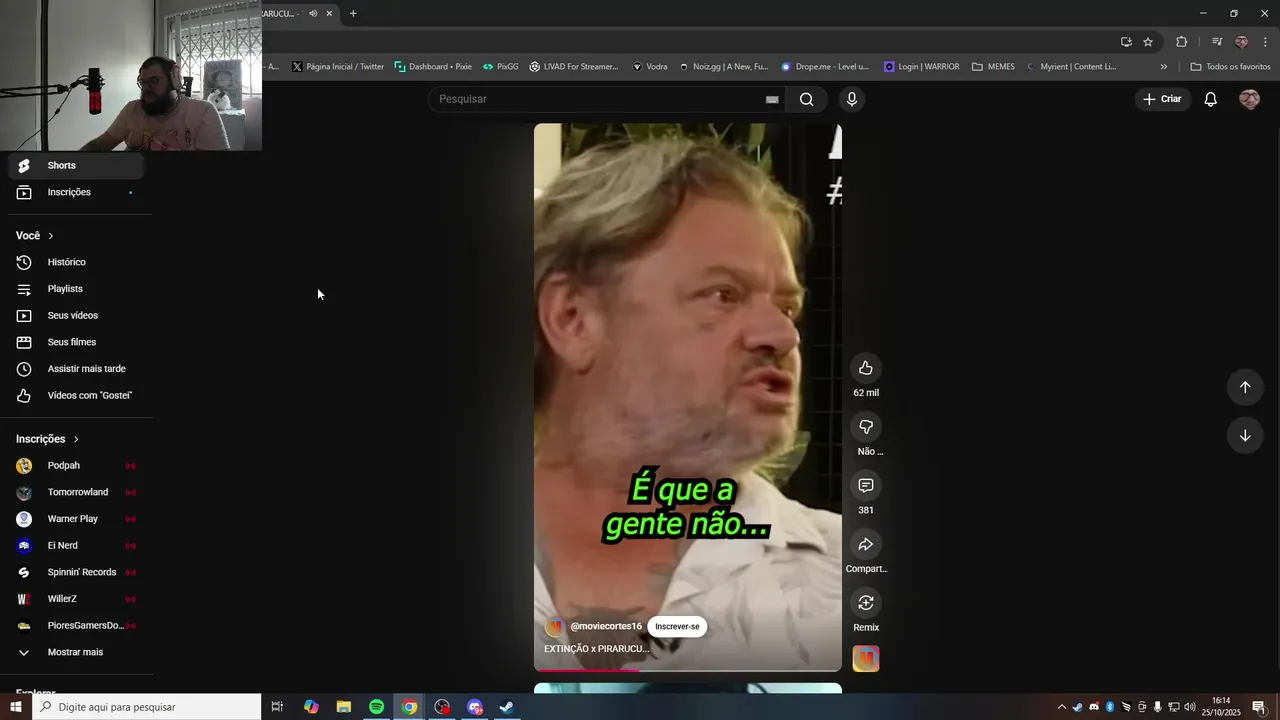The height and width of the screenshot is (720, 1280).
Task: Open Vídeos com "Gostei" list
Action: coord(76,396)
